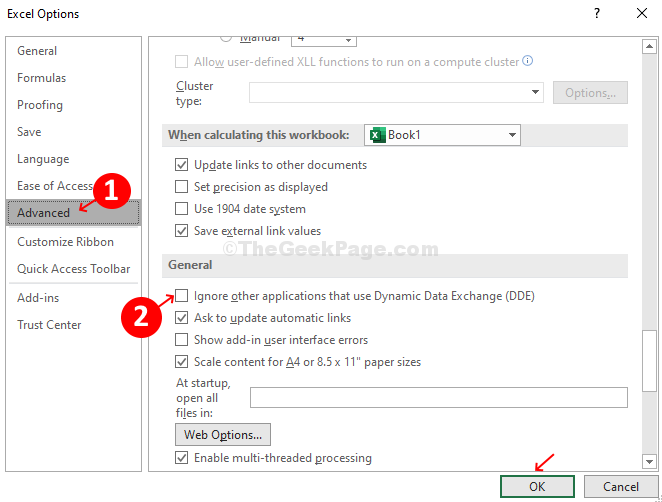Click the Excel icon in workbook dropdown

click(377, 135)
